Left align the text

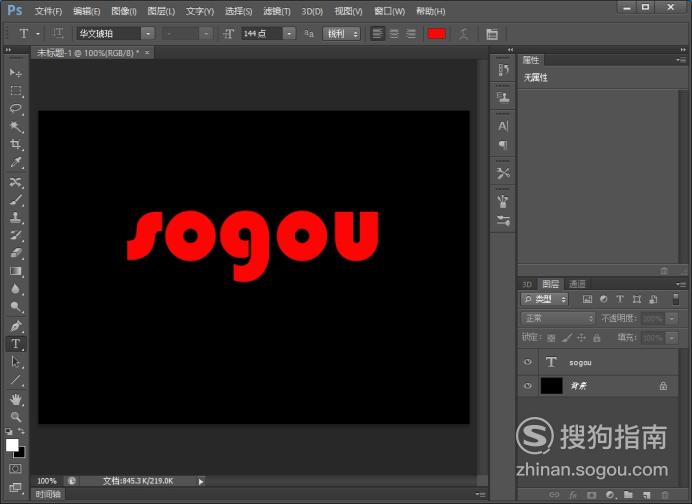(377, 34)
